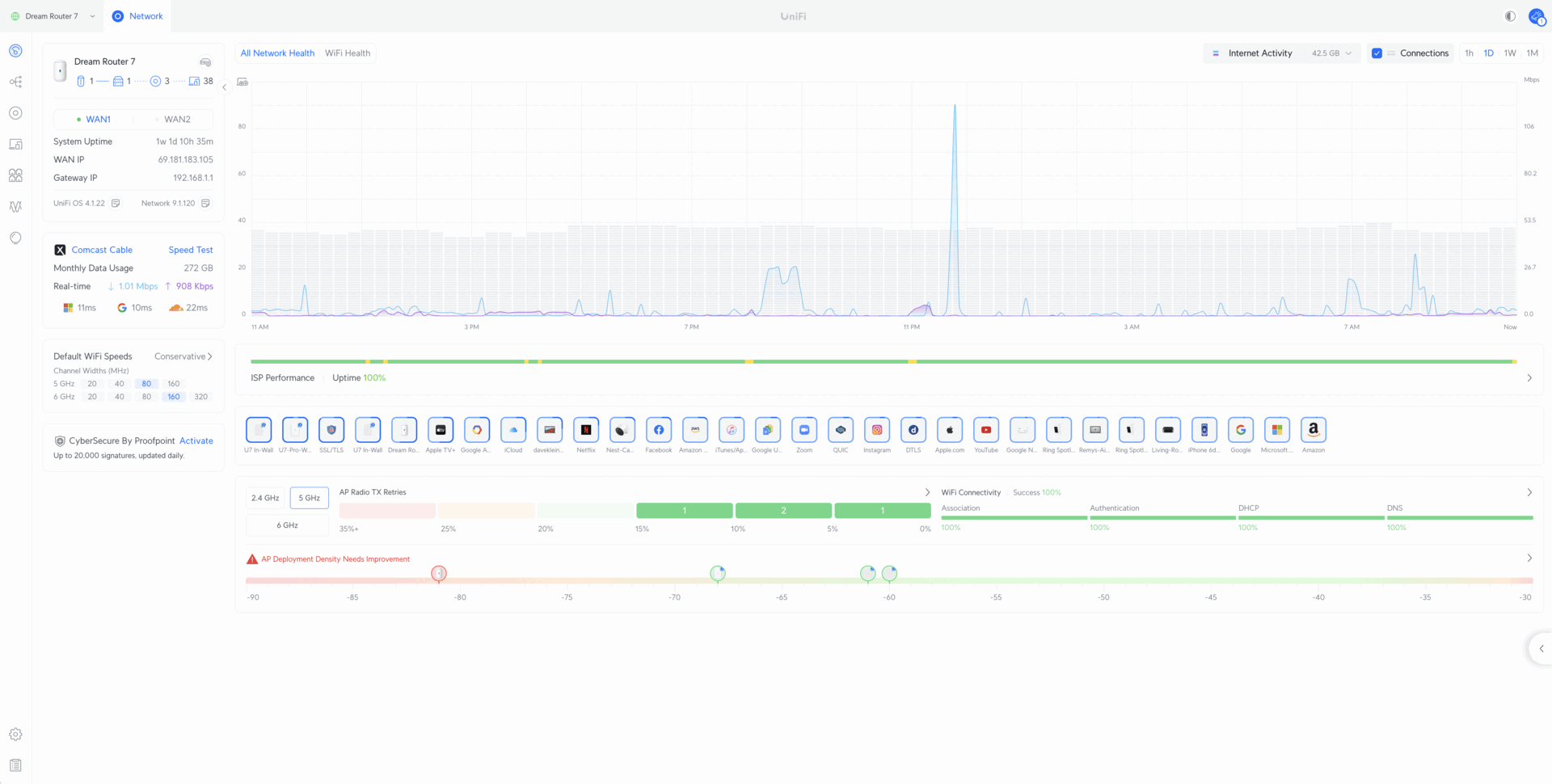1552x784 pixels.
Task: Switch to the WAN1 tab
Action: pos(94,120)
